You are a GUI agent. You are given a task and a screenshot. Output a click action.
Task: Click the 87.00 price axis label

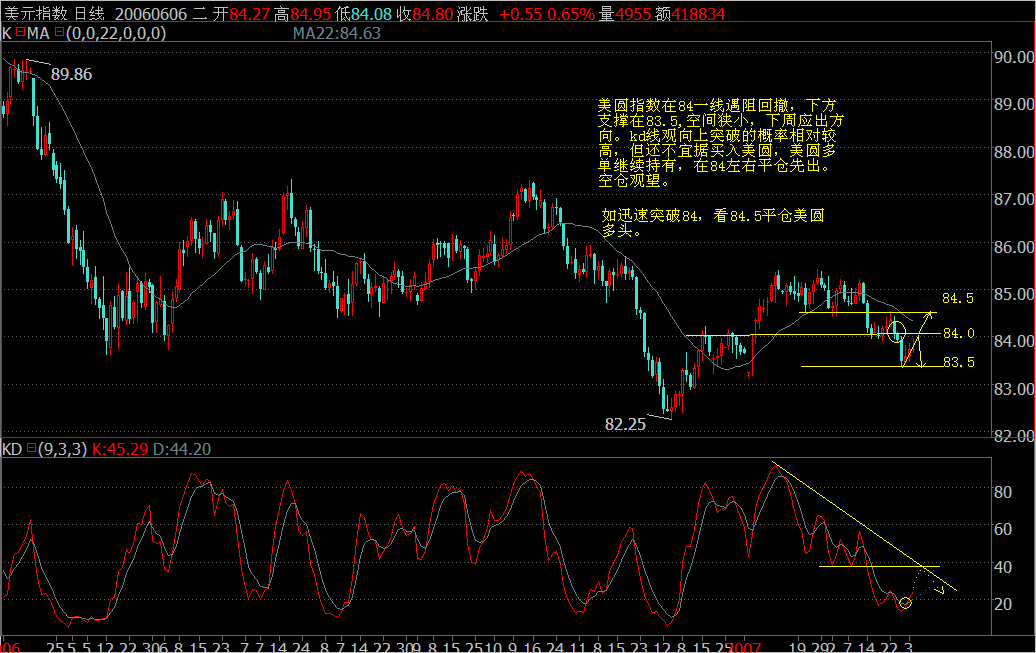[x=1014, y=199]
